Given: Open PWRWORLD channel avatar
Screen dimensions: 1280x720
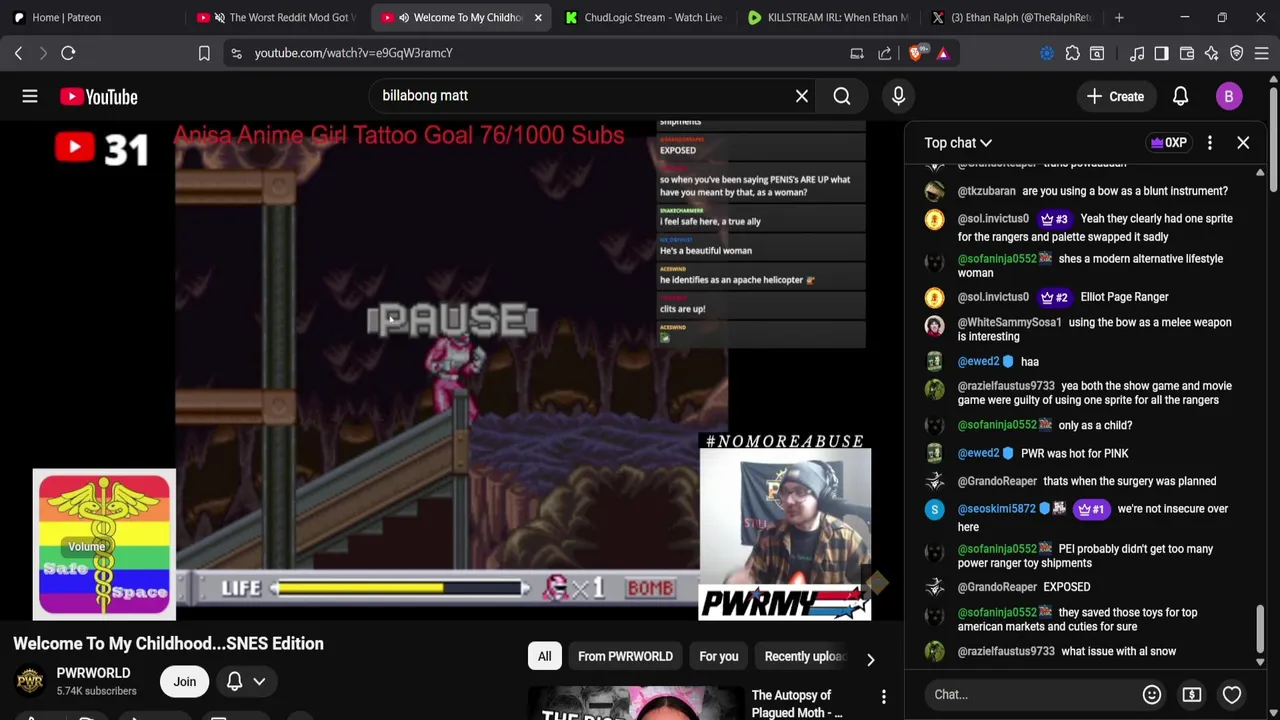Looking at the screenshot, I should (x=30, y=682).
